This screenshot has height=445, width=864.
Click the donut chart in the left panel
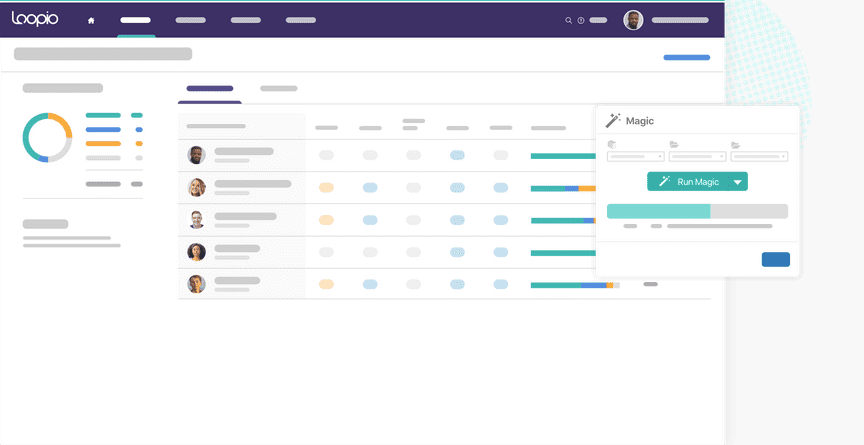[47, 138]
